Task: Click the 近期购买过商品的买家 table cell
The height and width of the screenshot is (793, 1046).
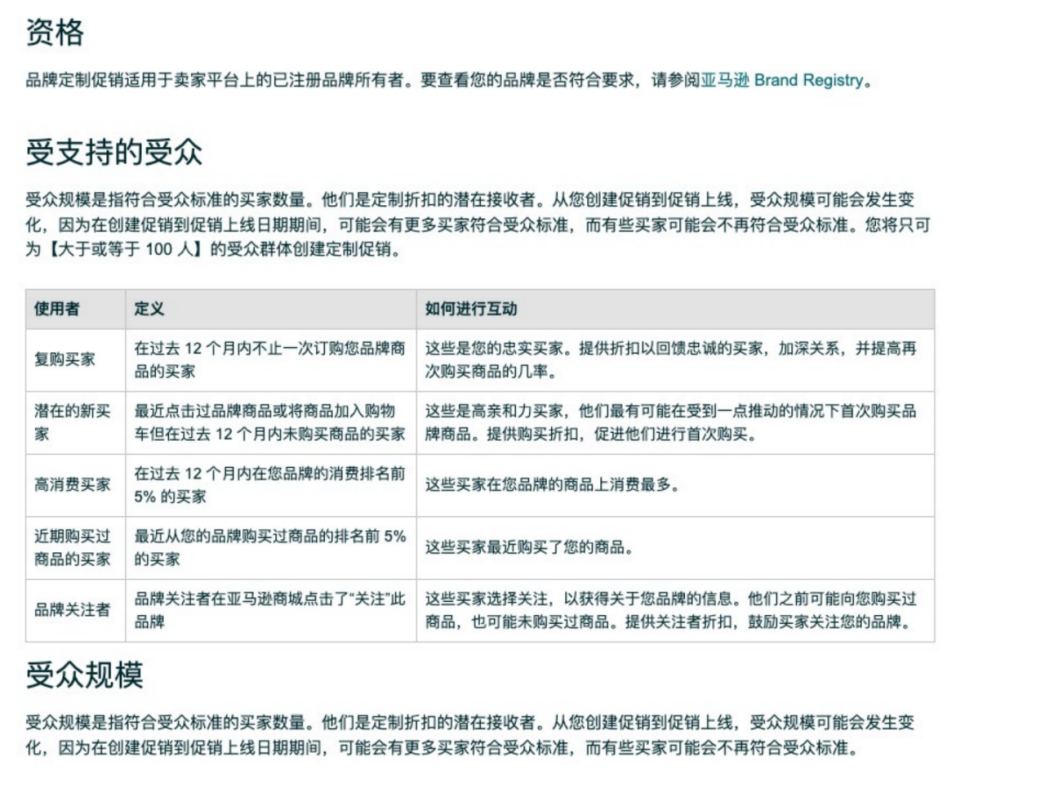Action: click(x=73, y=547)
